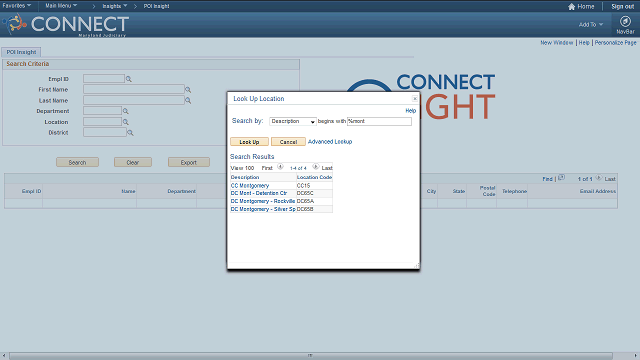The width and height of the screenshot is (640, 360).
Task: Select CC Montgomery result
Action: tap(250, 185)
